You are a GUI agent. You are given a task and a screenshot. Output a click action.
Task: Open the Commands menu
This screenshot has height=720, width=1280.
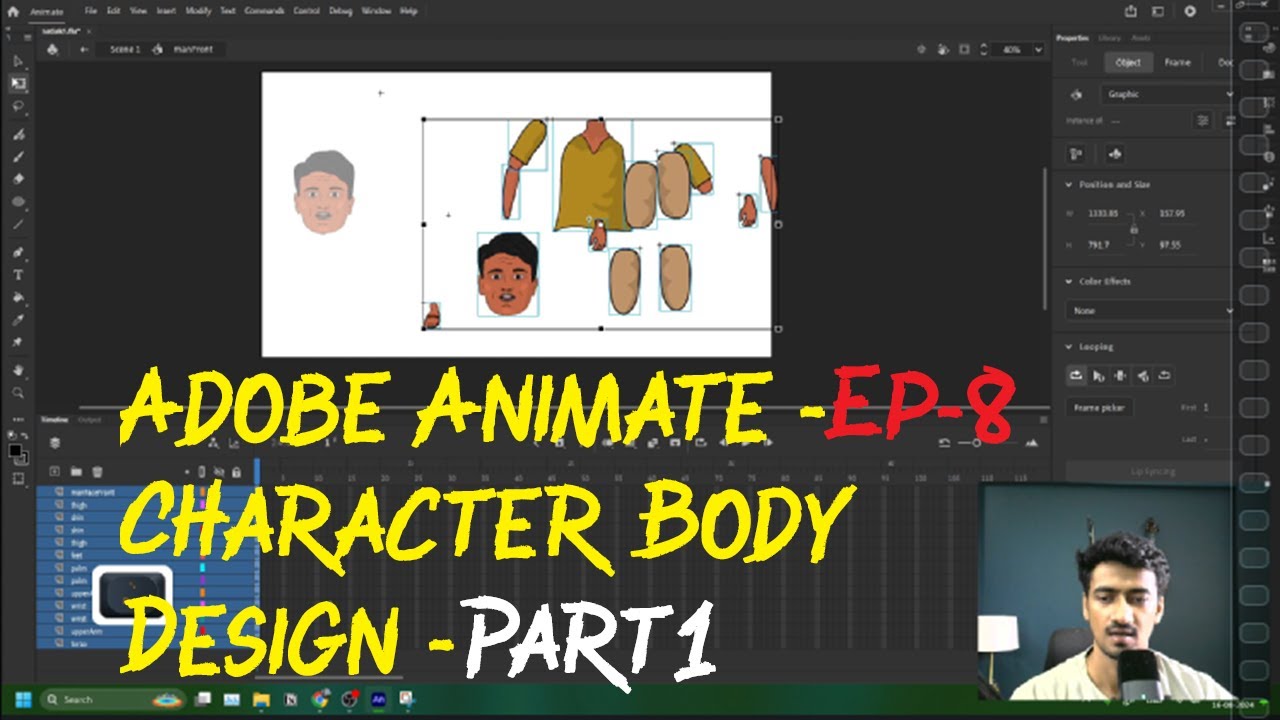[x=264, y=11]
